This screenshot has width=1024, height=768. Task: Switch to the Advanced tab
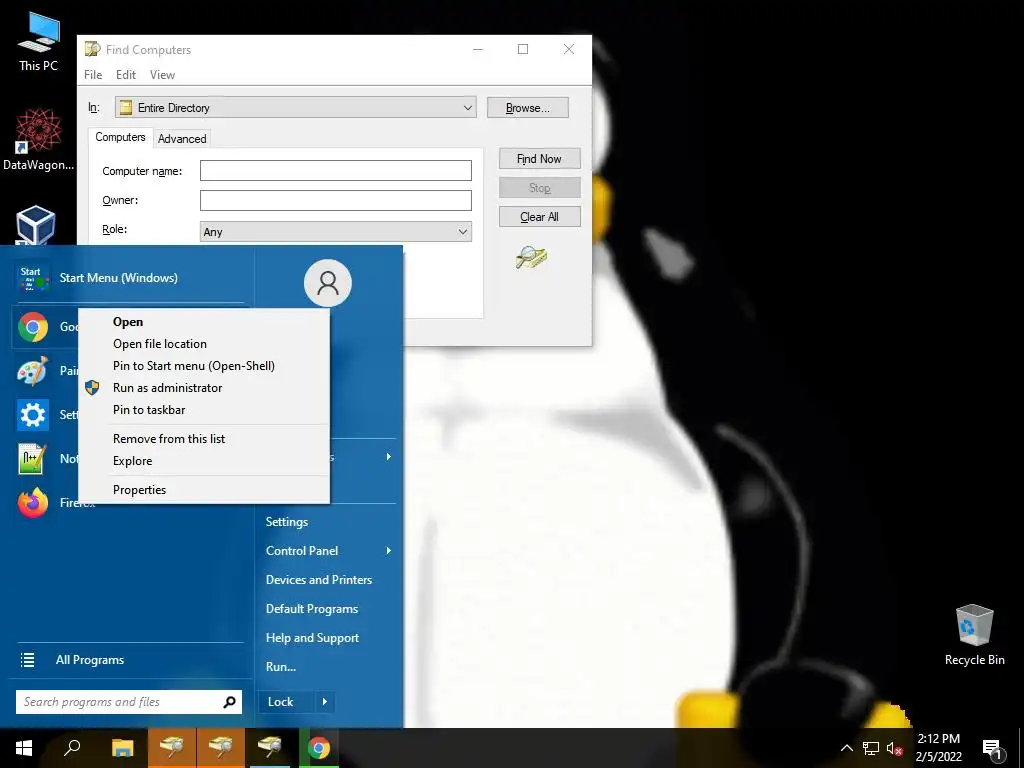pyautogui.click(x=182, y=138)
